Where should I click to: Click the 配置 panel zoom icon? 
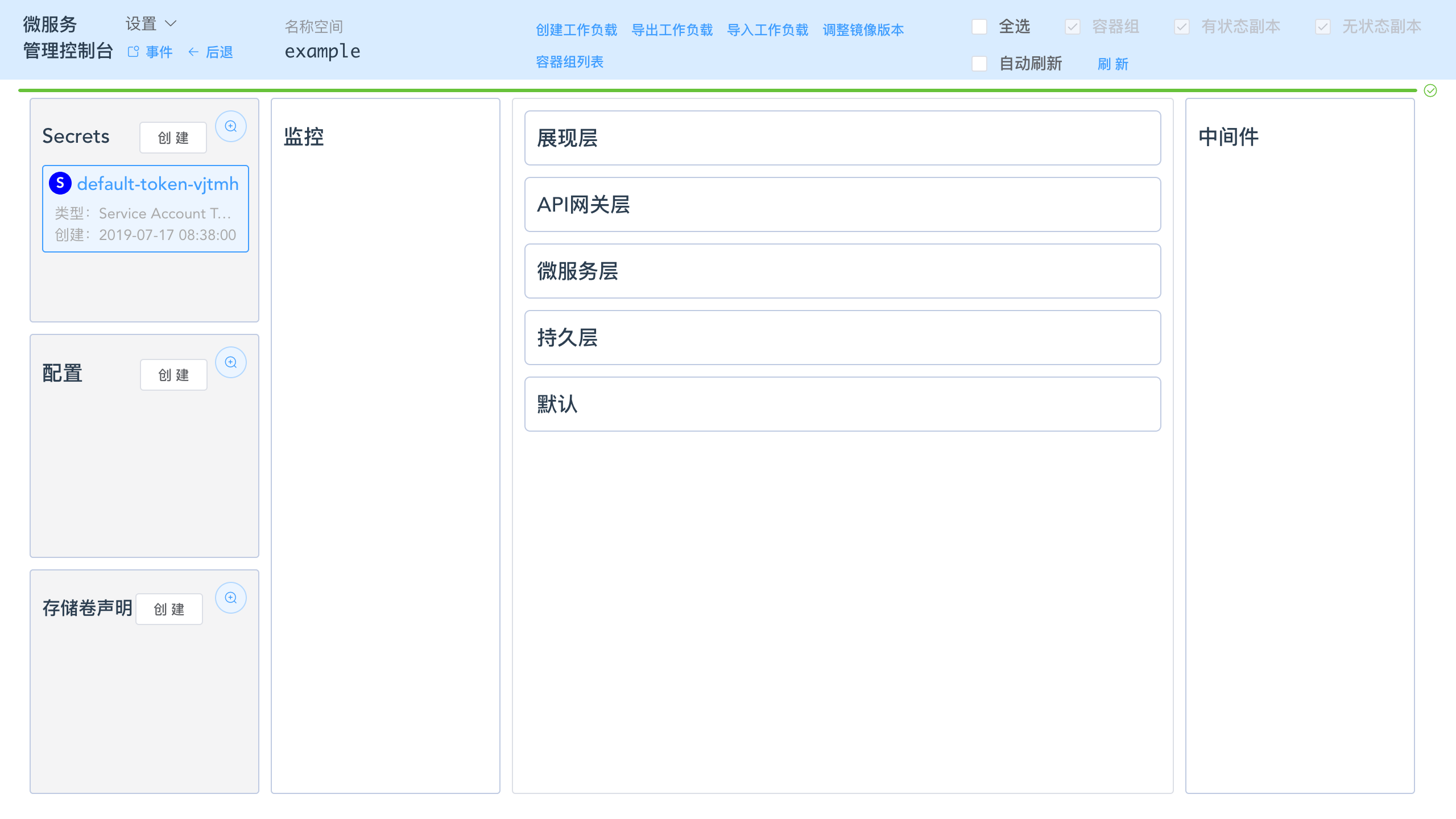230,362
